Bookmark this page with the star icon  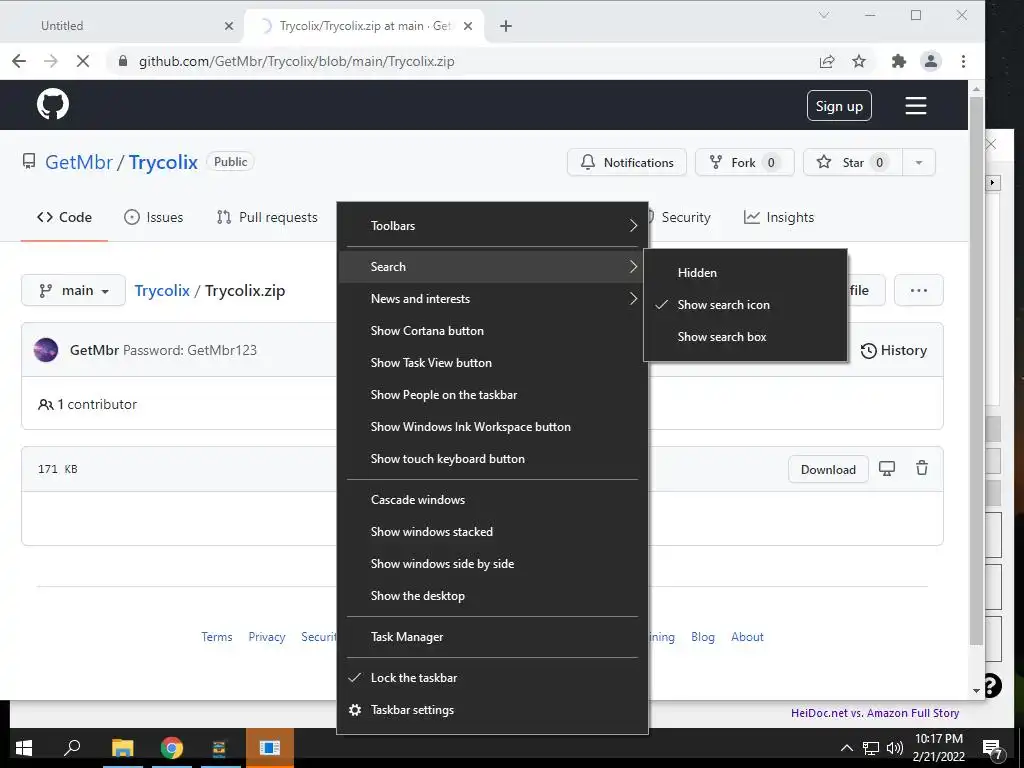(x=859, y=61)
